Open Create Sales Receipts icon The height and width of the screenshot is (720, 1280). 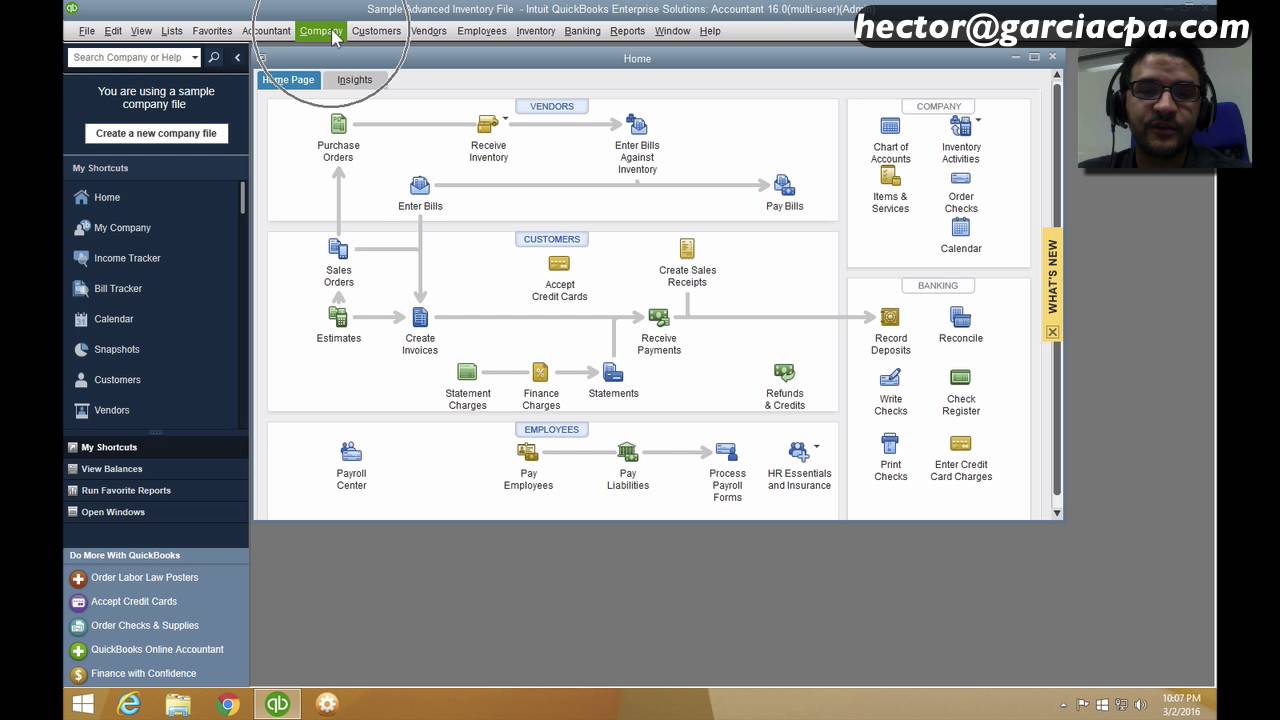(x=687, y=248)
